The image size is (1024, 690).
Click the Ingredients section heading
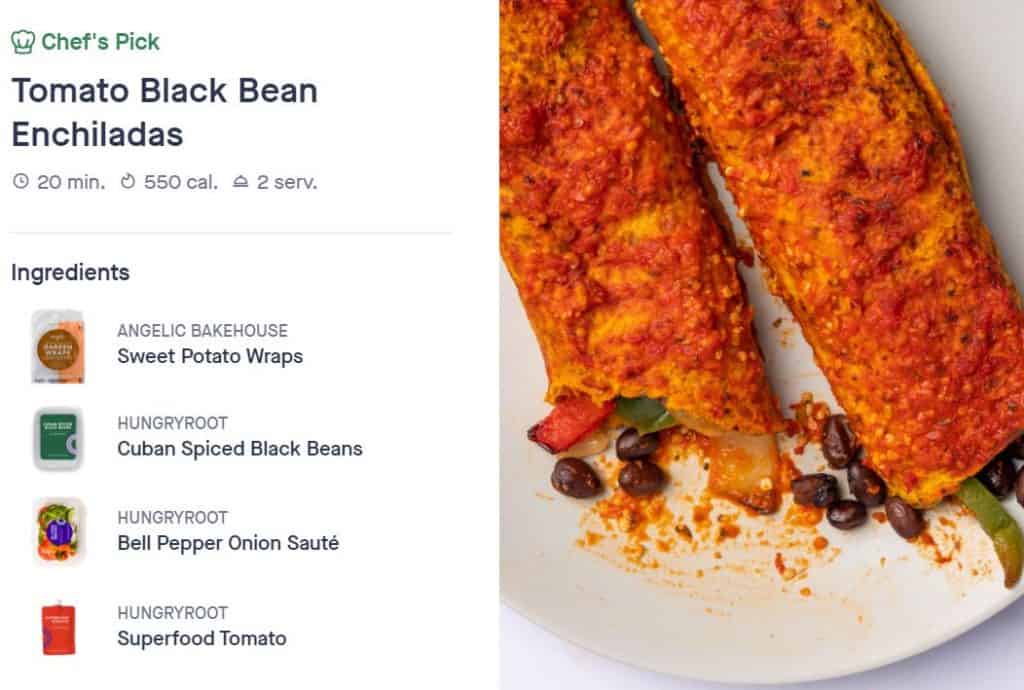pyautogui.click(x=71, y=272)
